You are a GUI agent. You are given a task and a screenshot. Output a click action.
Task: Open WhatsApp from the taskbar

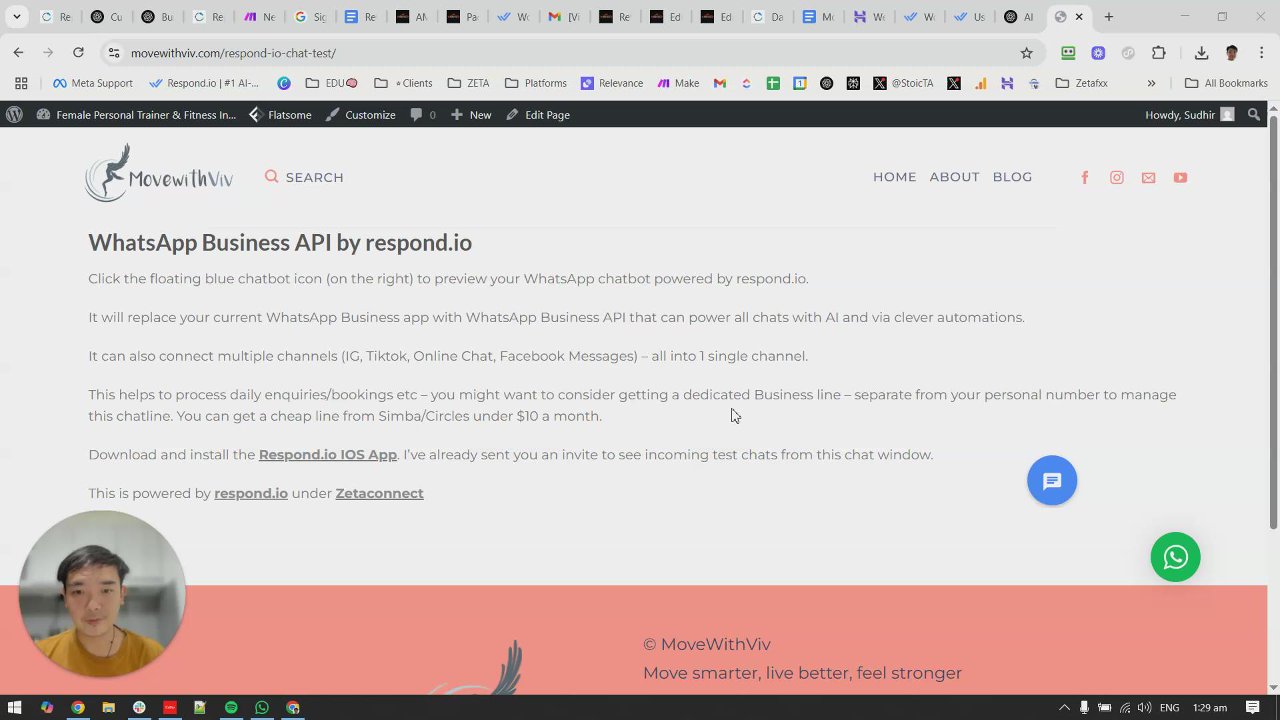[x=262, y=707]
